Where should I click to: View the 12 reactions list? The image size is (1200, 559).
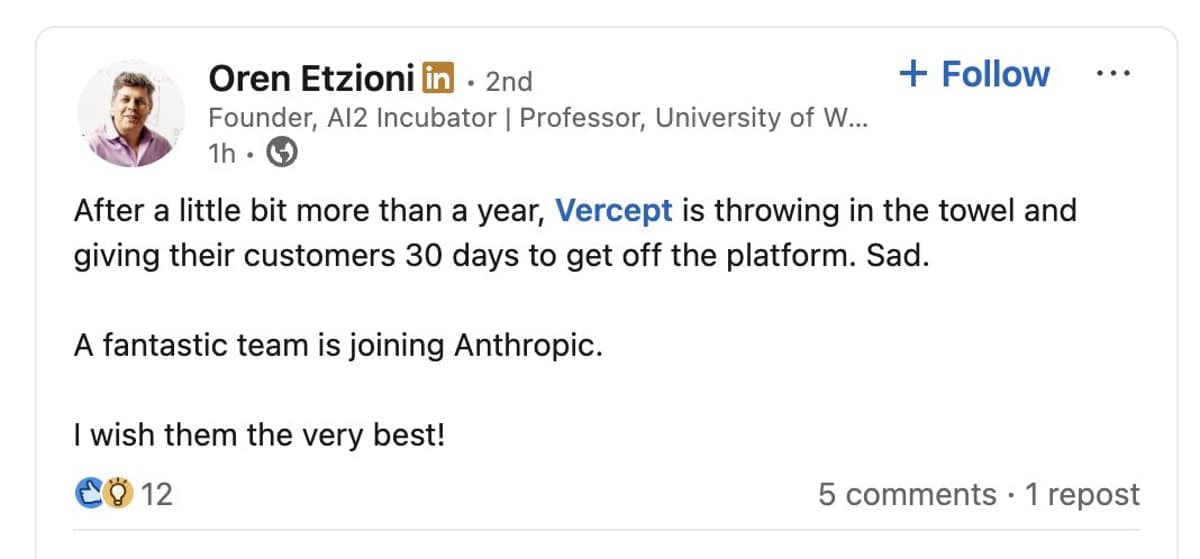[x=156, y=494]
